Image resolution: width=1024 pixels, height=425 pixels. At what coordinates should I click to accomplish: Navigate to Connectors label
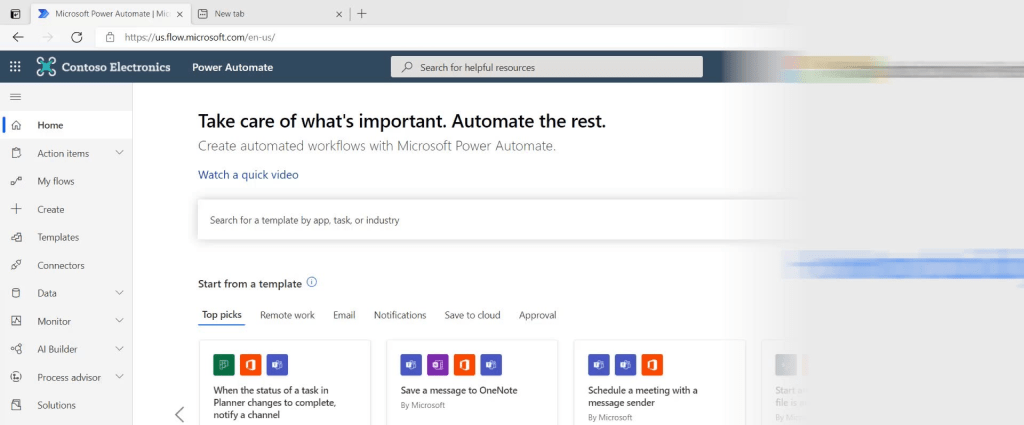pyautogui.click(x=61, y=266)
